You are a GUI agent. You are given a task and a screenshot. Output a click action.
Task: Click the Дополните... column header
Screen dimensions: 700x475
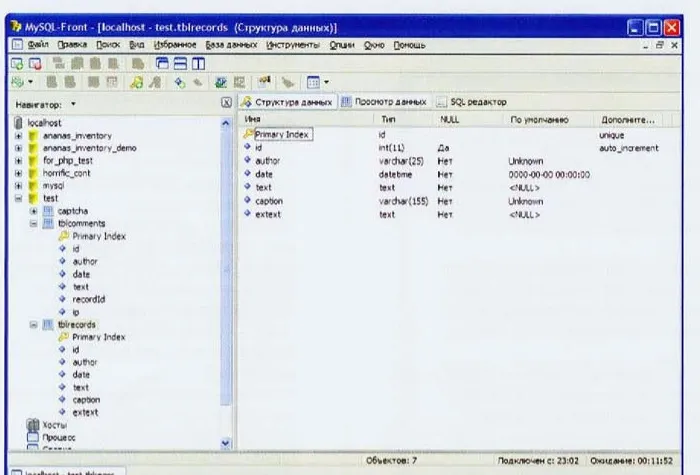[629, 120]
